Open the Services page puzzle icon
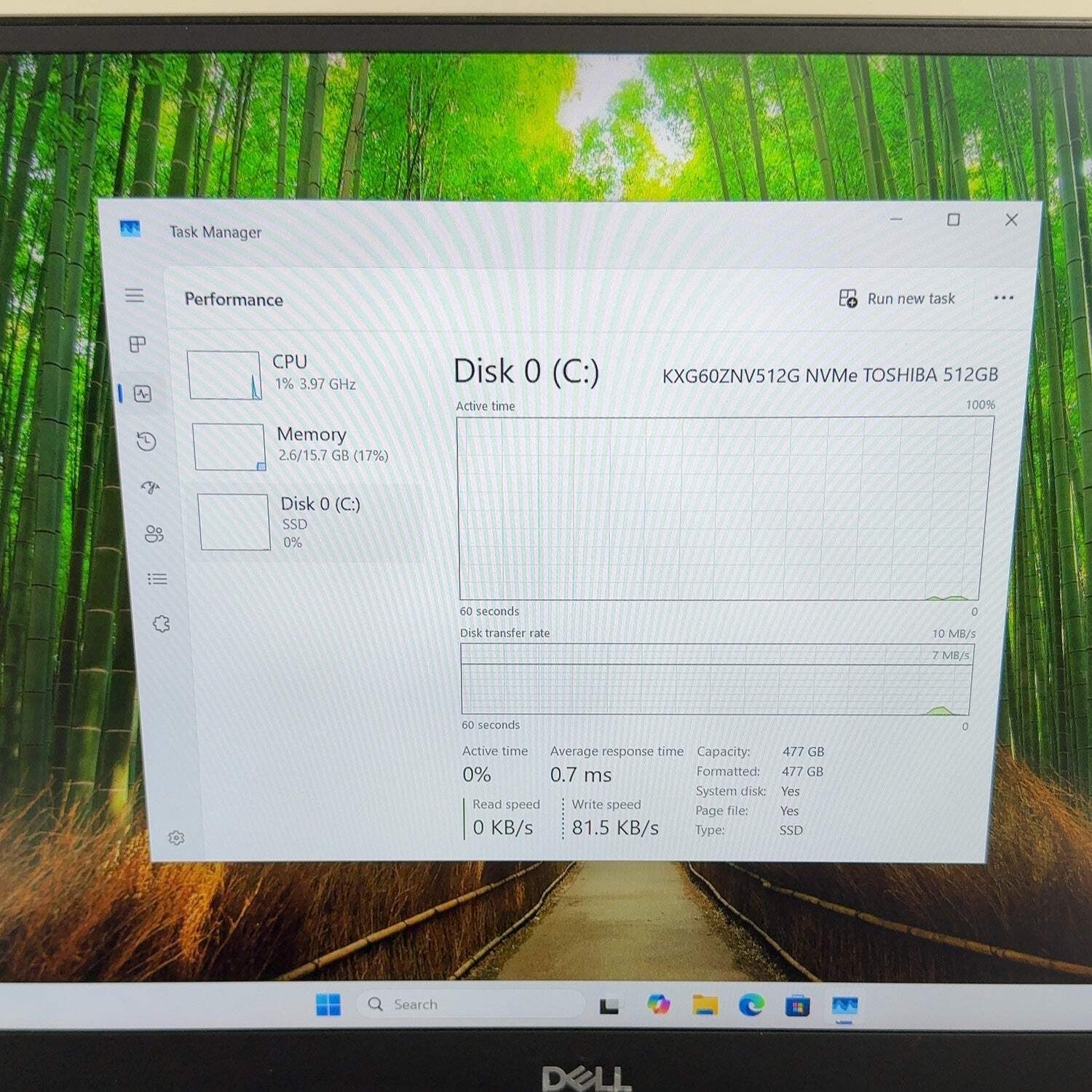Image resolution: width=1092 pixels, height=1092 pixels. [162, 624]
